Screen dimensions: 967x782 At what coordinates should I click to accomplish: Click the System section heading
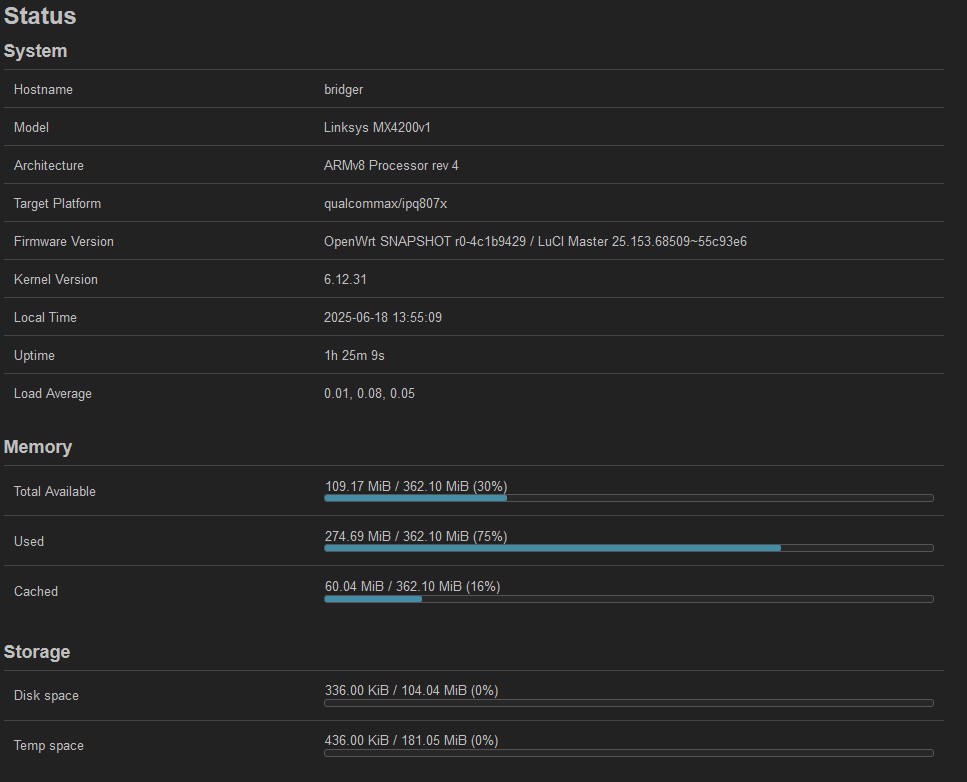coord(35,51)
